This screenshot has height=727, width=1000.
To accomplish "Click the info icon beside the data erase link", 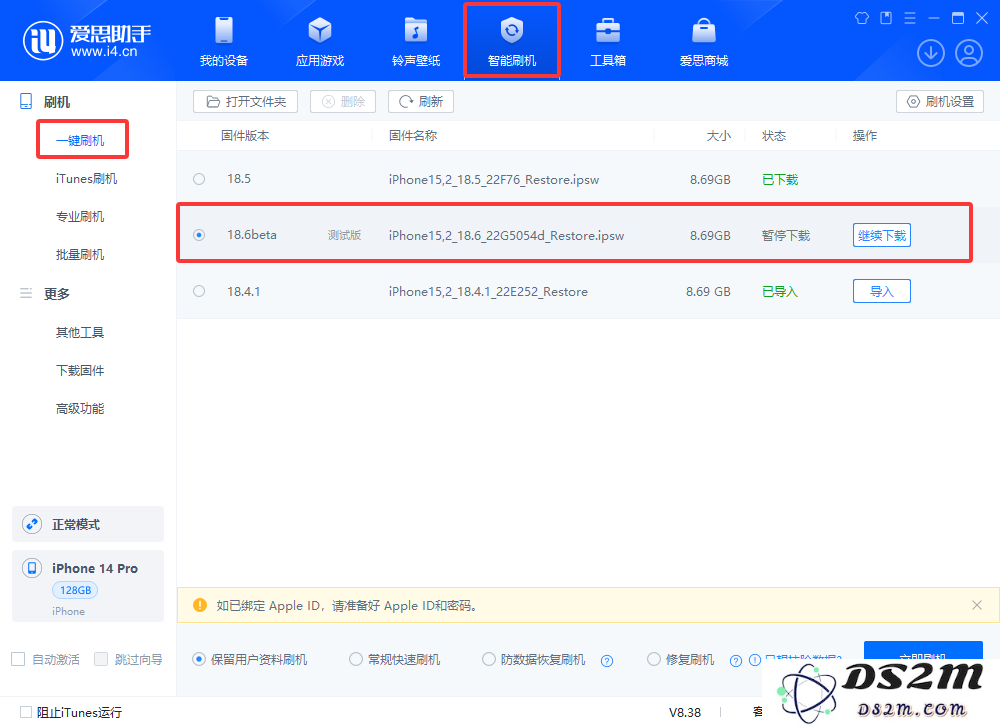I will 754,660.
